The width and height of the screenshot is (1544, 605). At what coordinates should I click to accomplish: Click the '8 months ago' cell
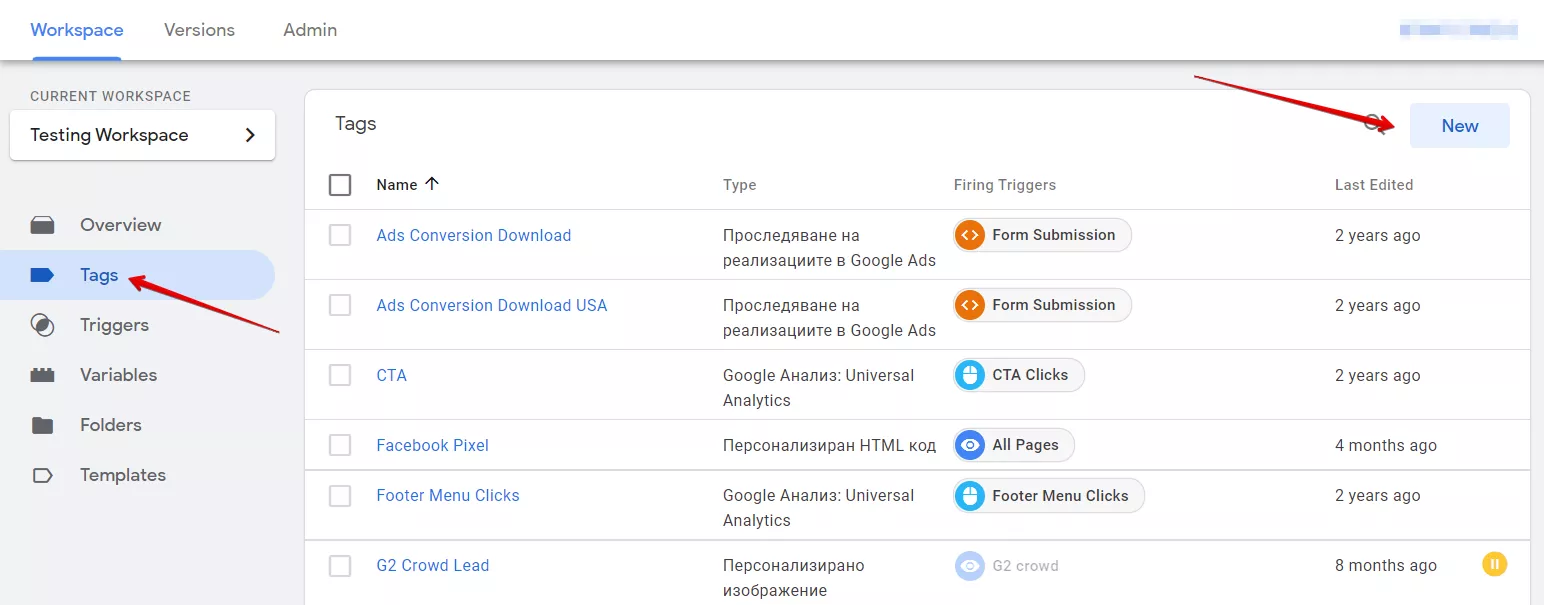coord(1386,565)
